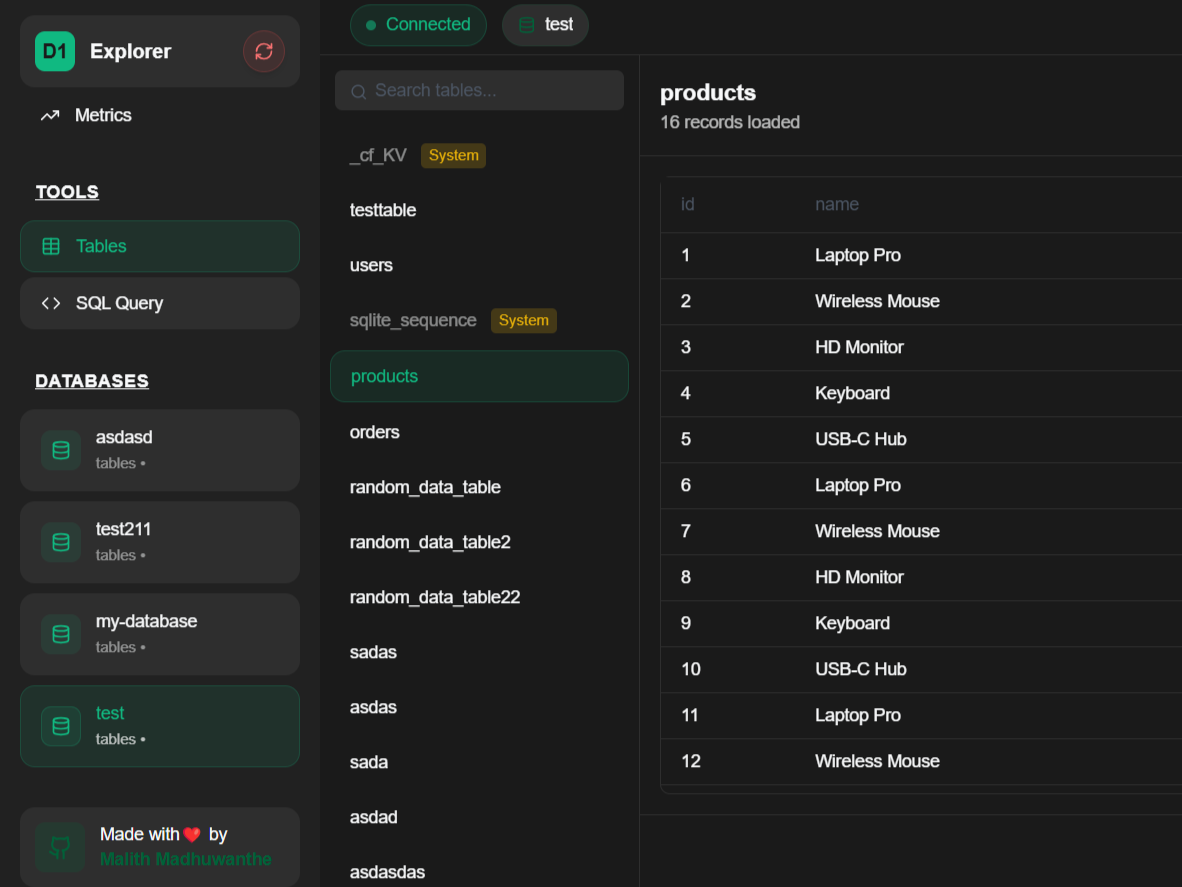Click the Connected status badge
Screen dimensions: 1182x887
pos(418,25)
